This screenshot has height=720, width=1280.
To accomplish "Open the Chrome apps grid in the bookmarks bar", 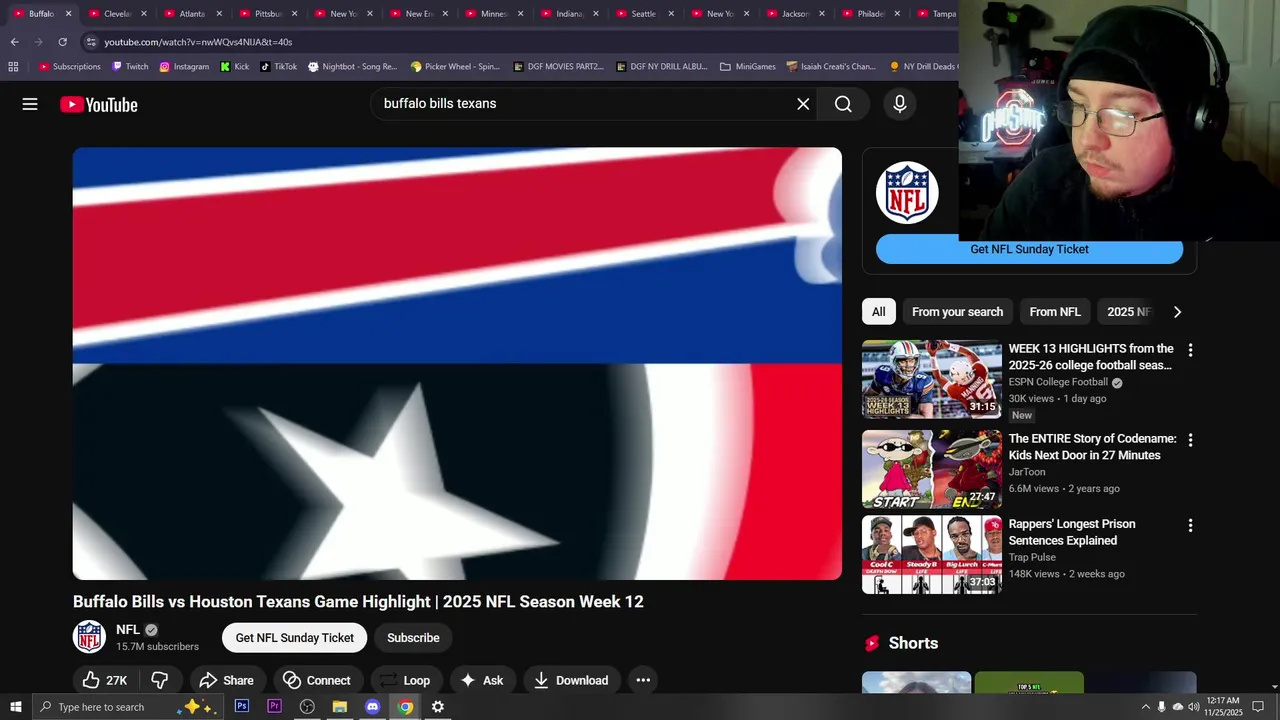I will (x=13, y=67).
